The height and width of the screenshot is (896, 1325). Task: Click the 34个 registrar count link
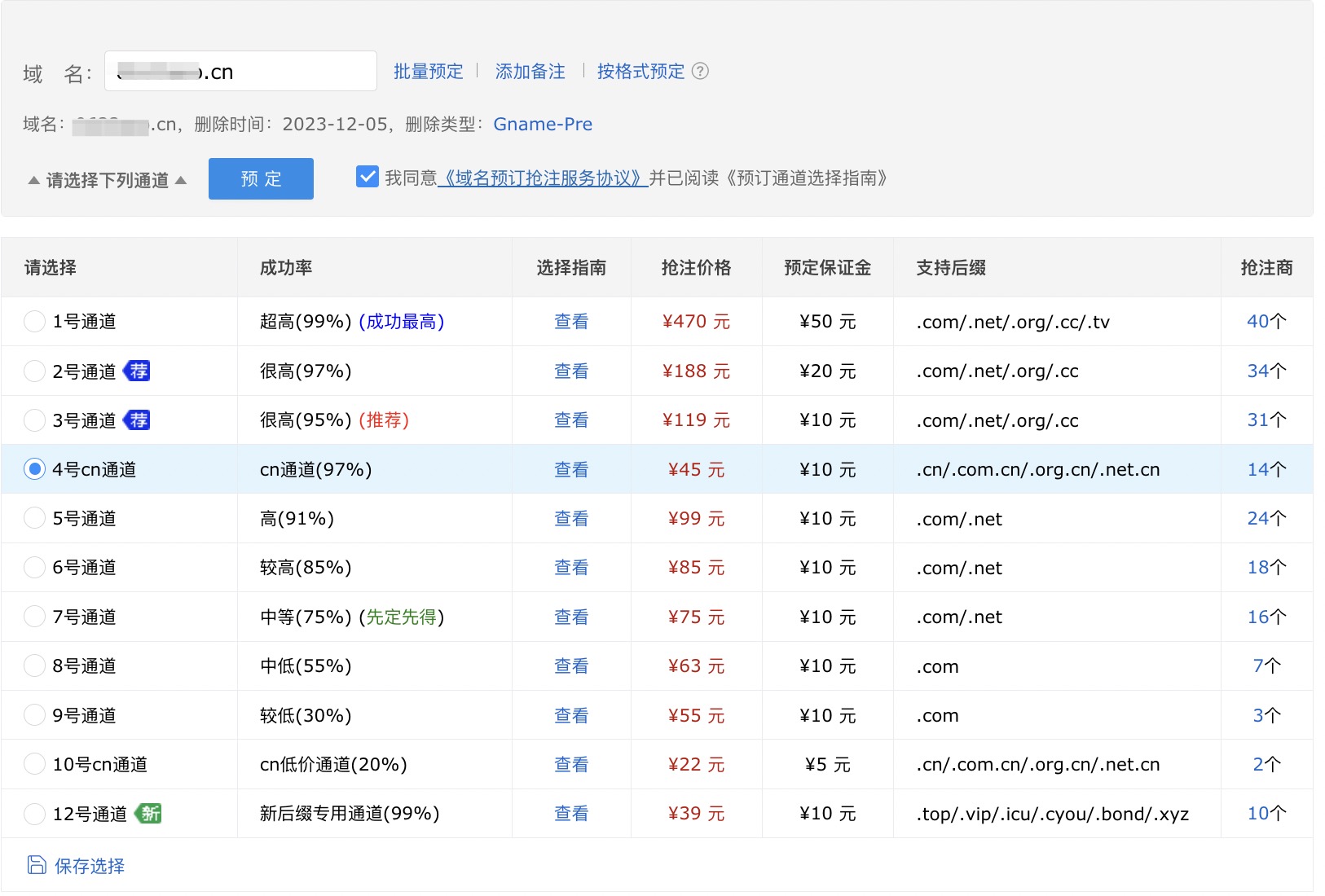(1266, 371)
